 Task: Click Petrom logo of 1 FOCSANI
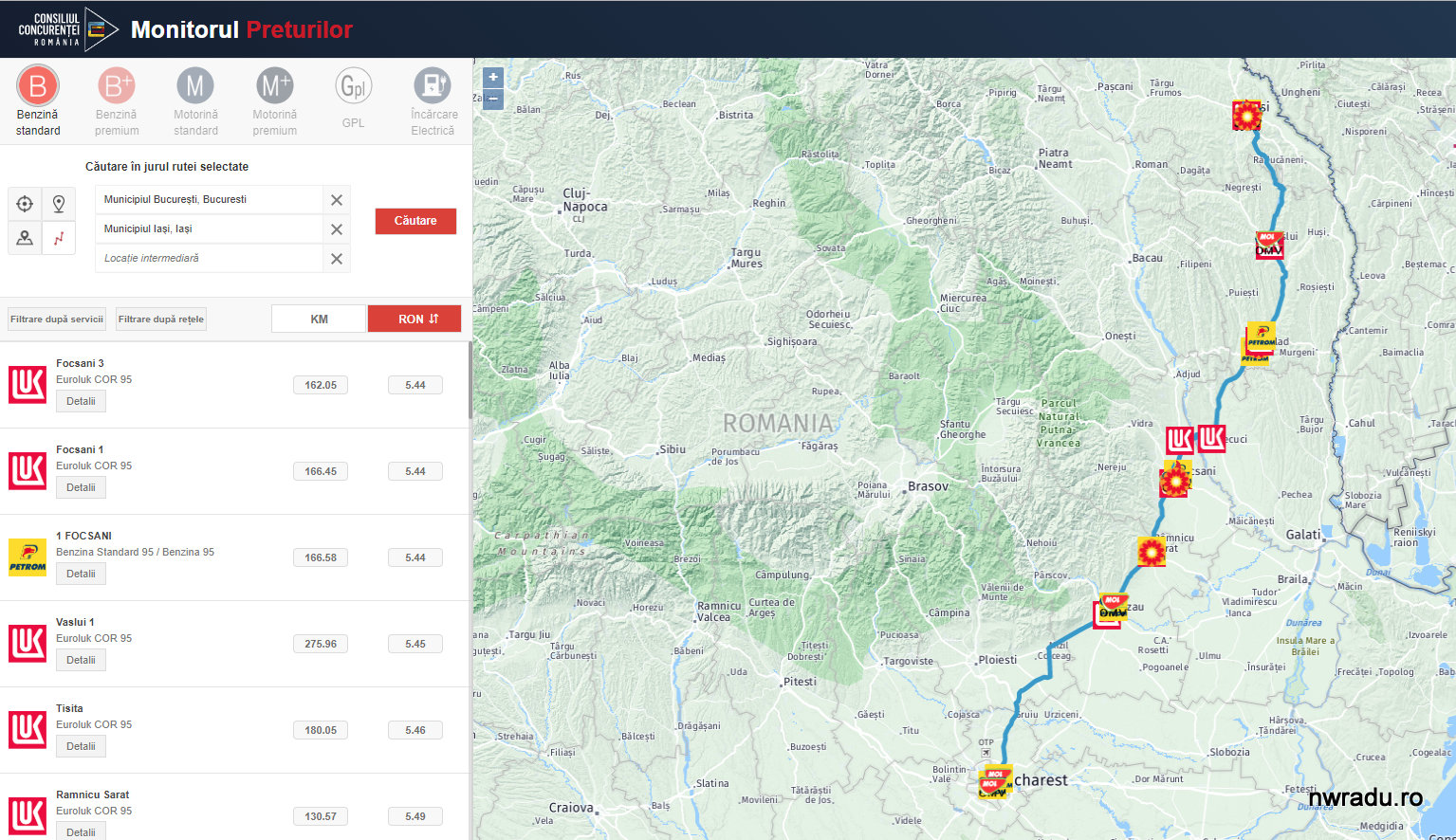coord(28,557)
